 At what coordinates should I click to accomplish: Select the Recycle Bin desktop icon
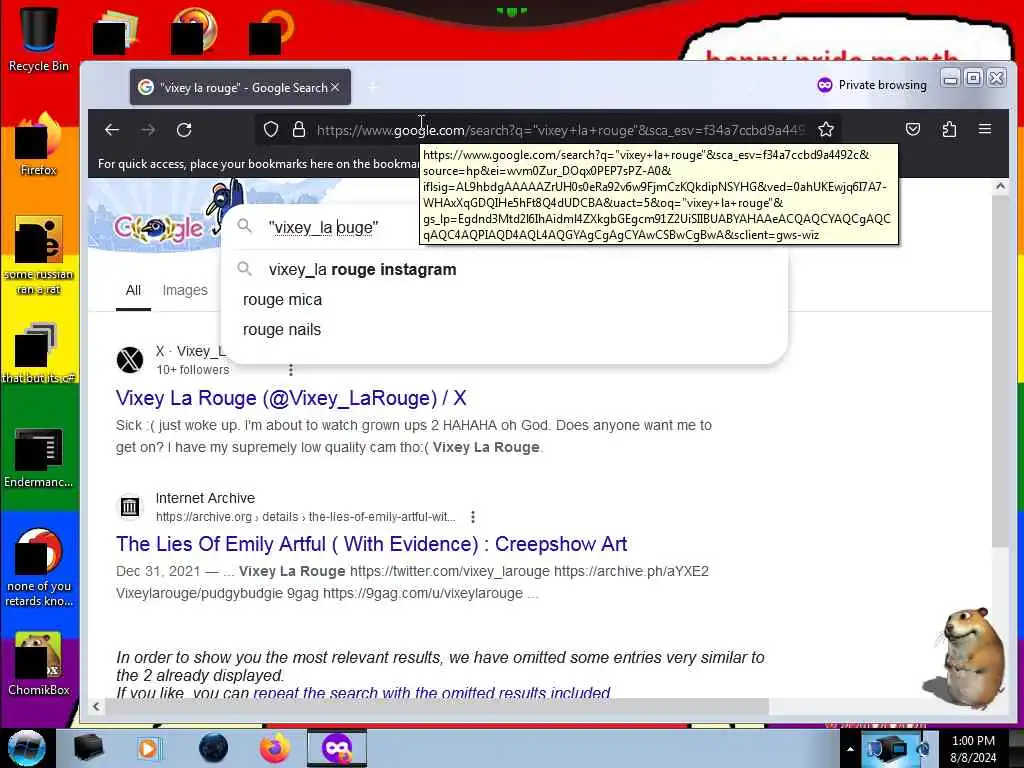click(39, 39)
